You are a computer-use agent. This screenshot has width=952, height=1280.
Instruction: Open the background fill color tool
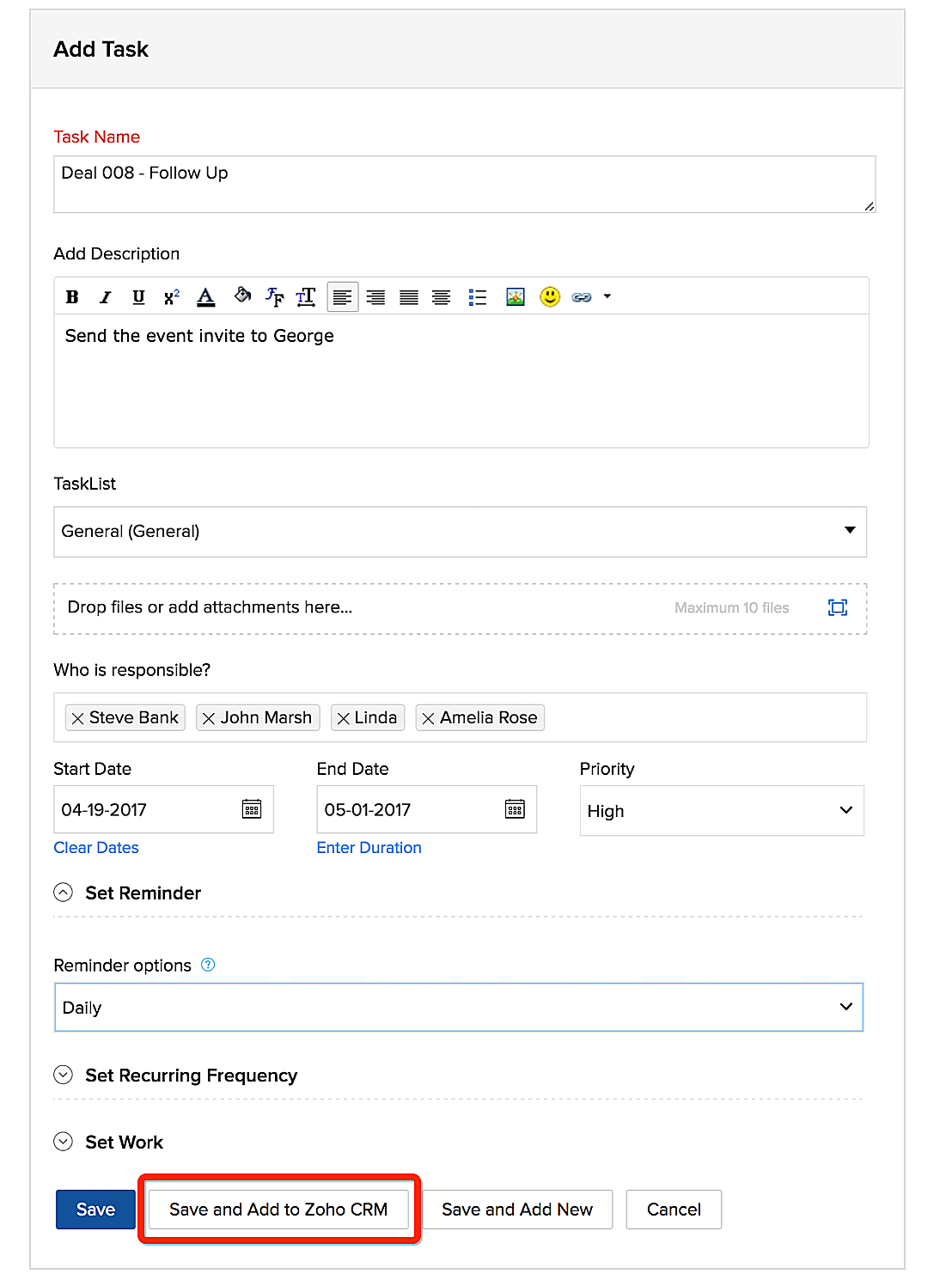242,296
